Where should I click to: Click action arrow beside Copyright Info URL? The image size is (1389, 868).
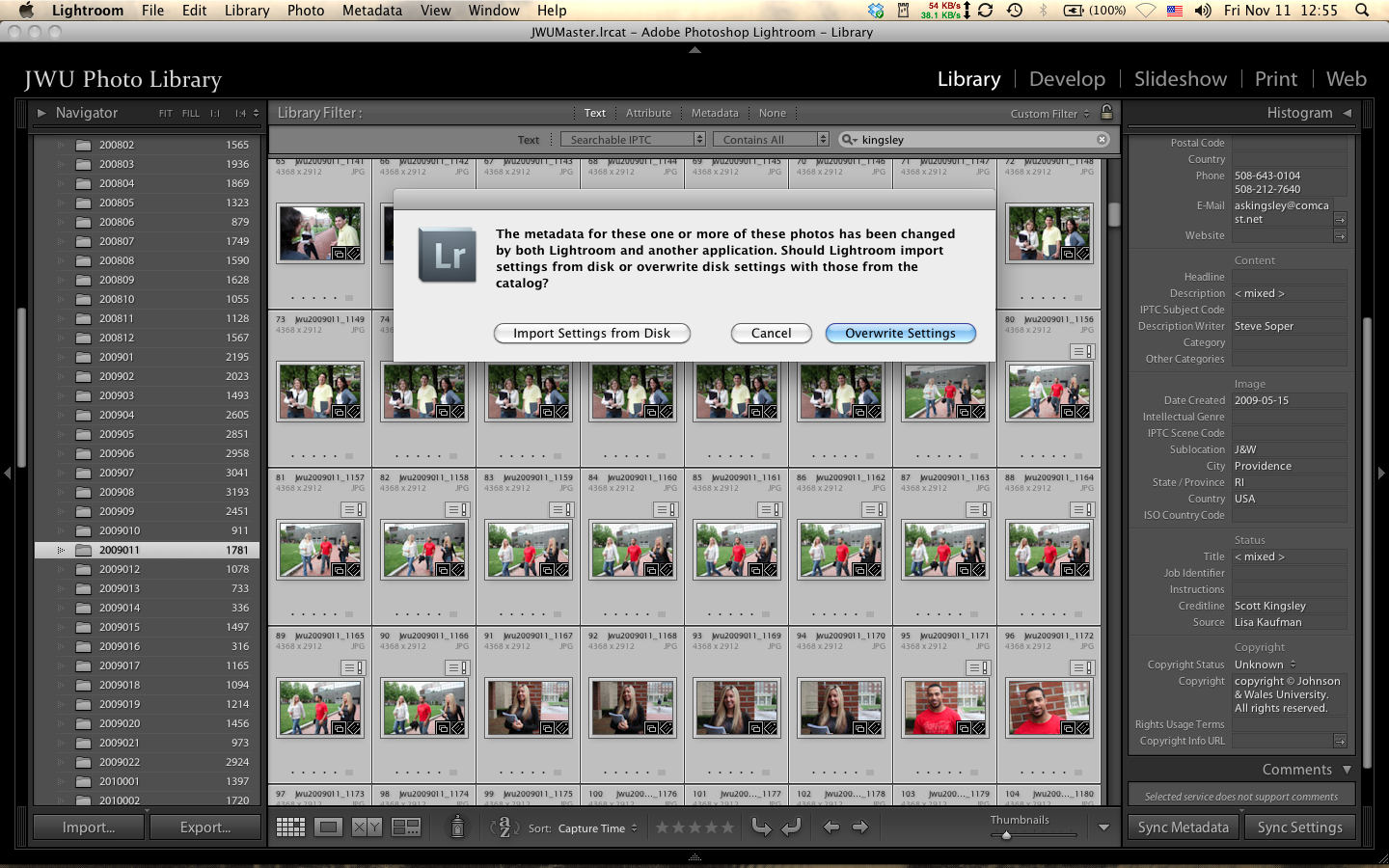[x=1340, y=741]
